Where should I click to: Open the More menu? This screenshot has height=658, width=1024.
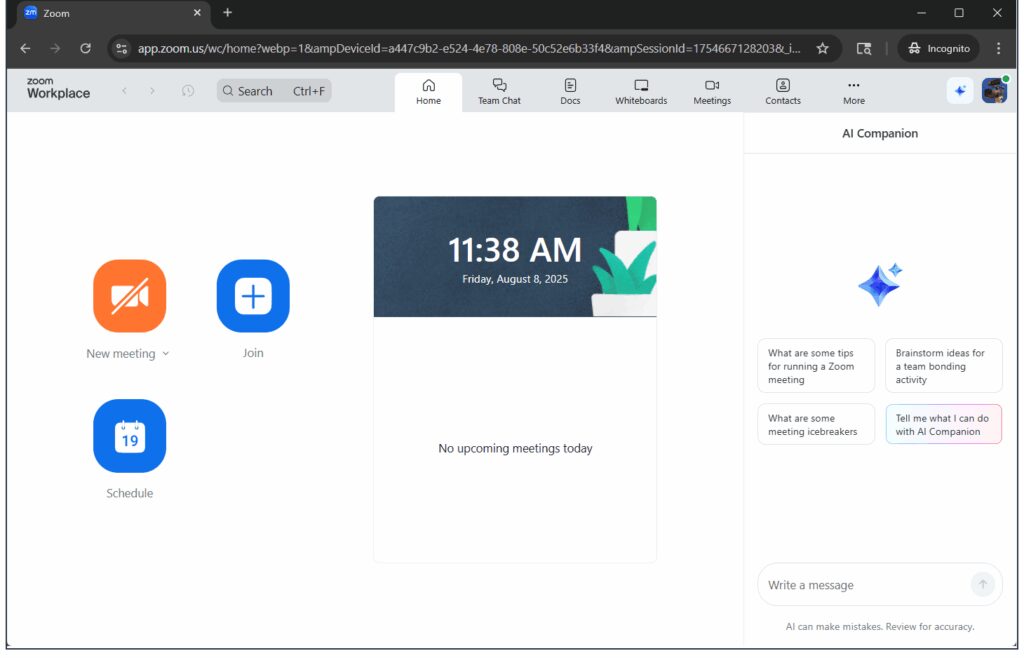pos(854,91)
